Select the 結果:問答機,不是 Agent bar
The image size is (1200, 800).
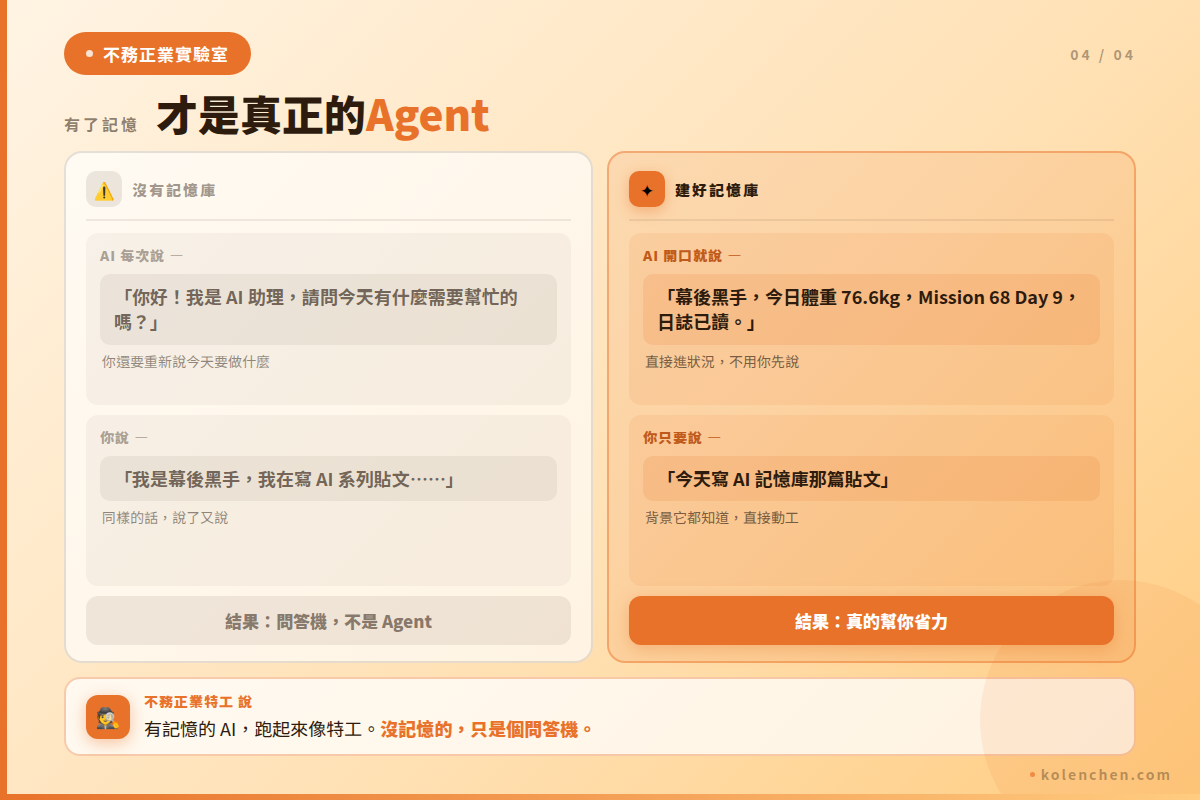coord(328,621)
